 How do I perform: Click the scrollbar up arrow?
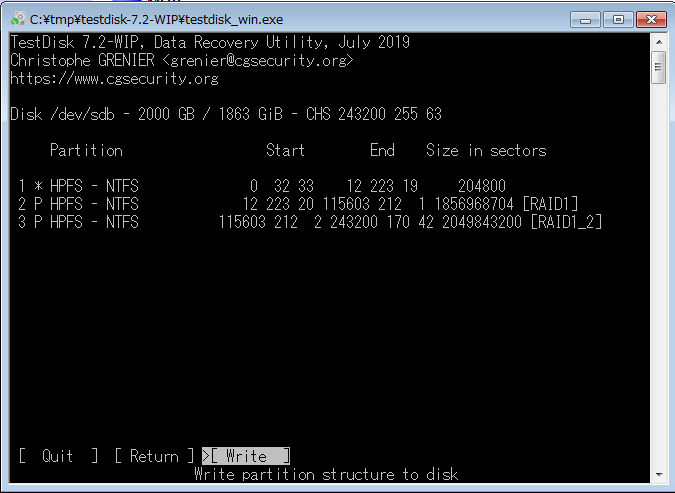coord(658,43)
